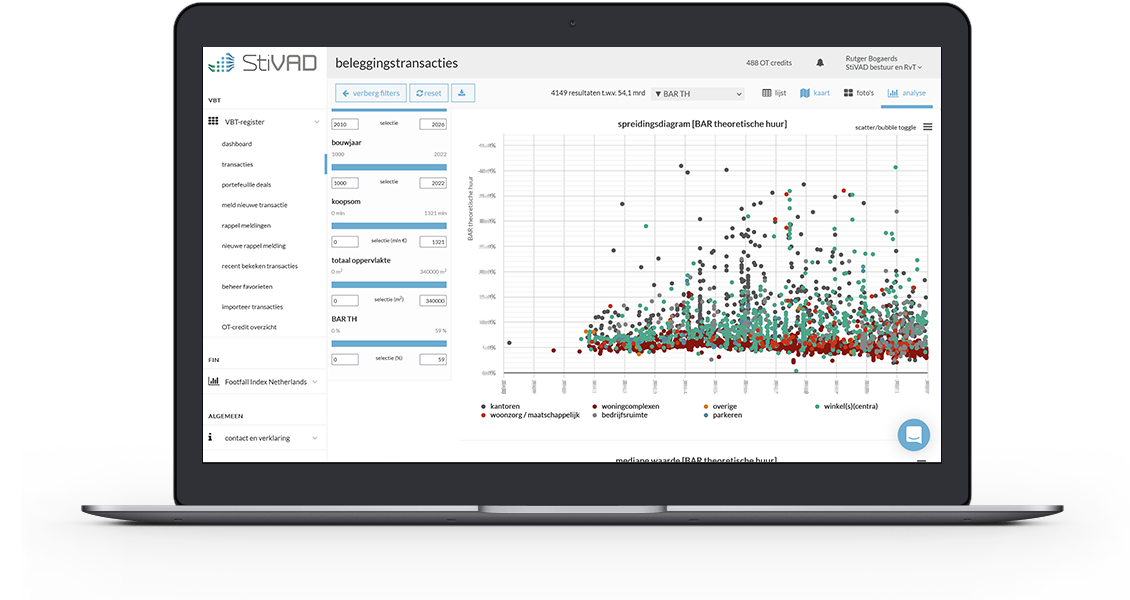Click the download icon button
Screen dimensions: 1130x600
(463, 93)
